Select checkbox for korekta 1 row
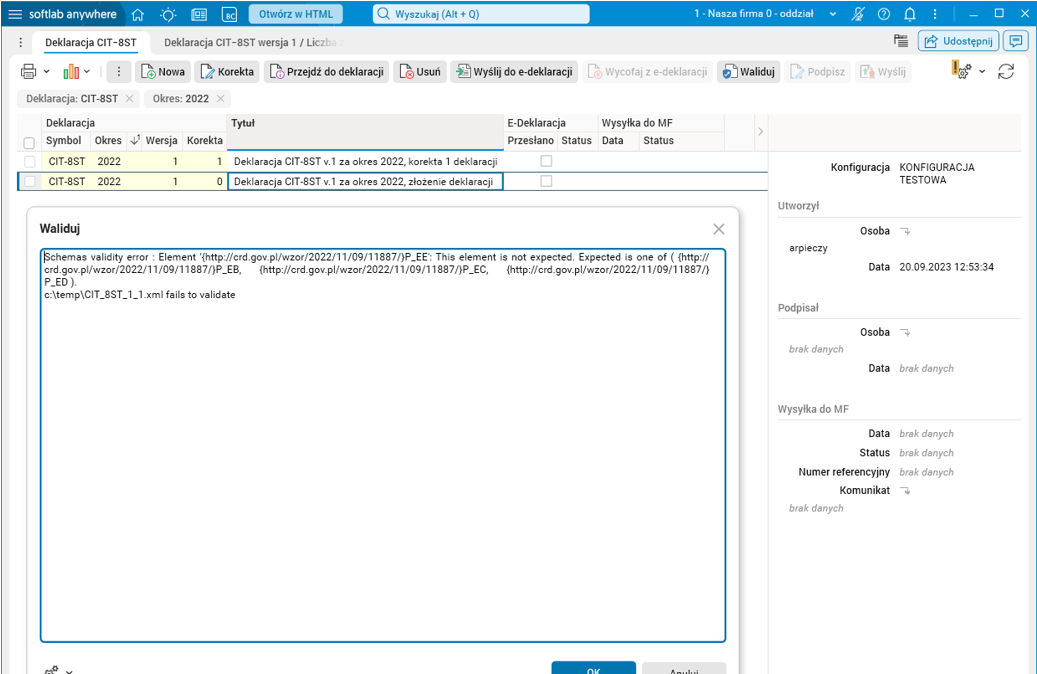The height and width of the screenshot is (674, 1037). coord(30,161)
